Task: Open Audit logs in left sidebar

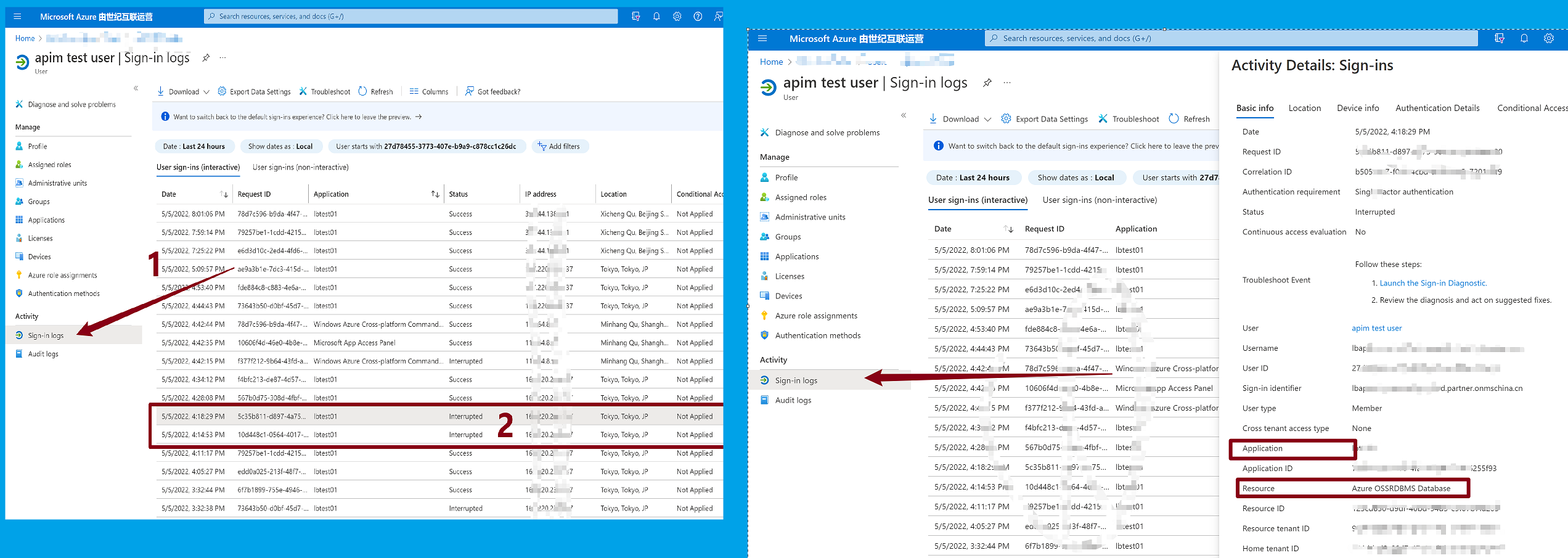Action: (43, 354)
